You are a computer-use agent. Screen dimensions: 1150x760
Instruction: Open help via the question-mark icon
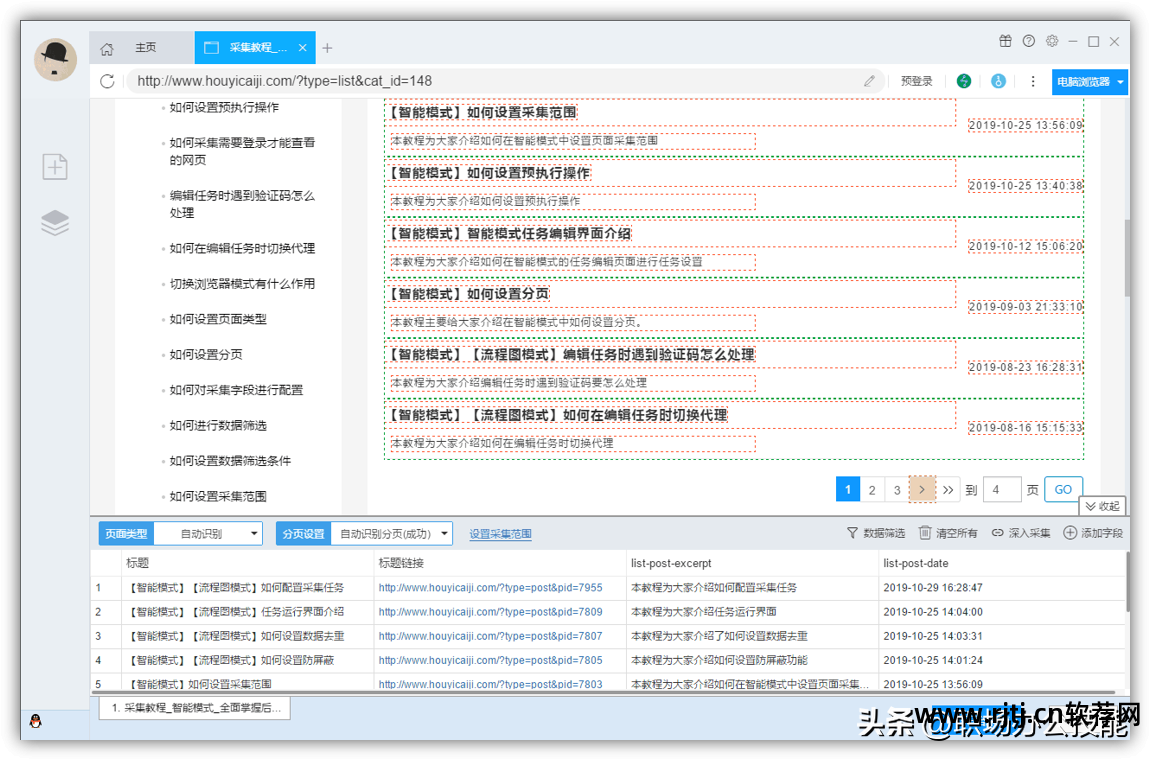point(1028,41)
